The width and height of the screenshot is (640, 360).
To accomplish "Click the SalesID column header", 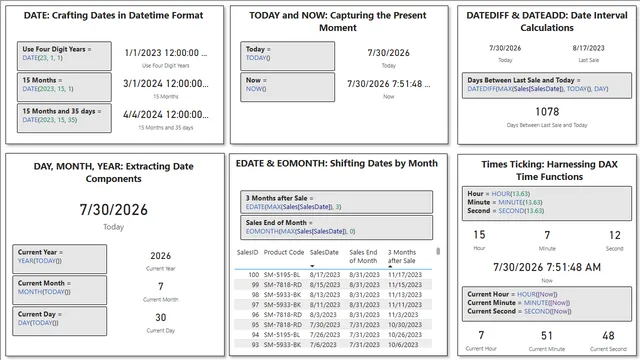I will click(x=247, y=252).
